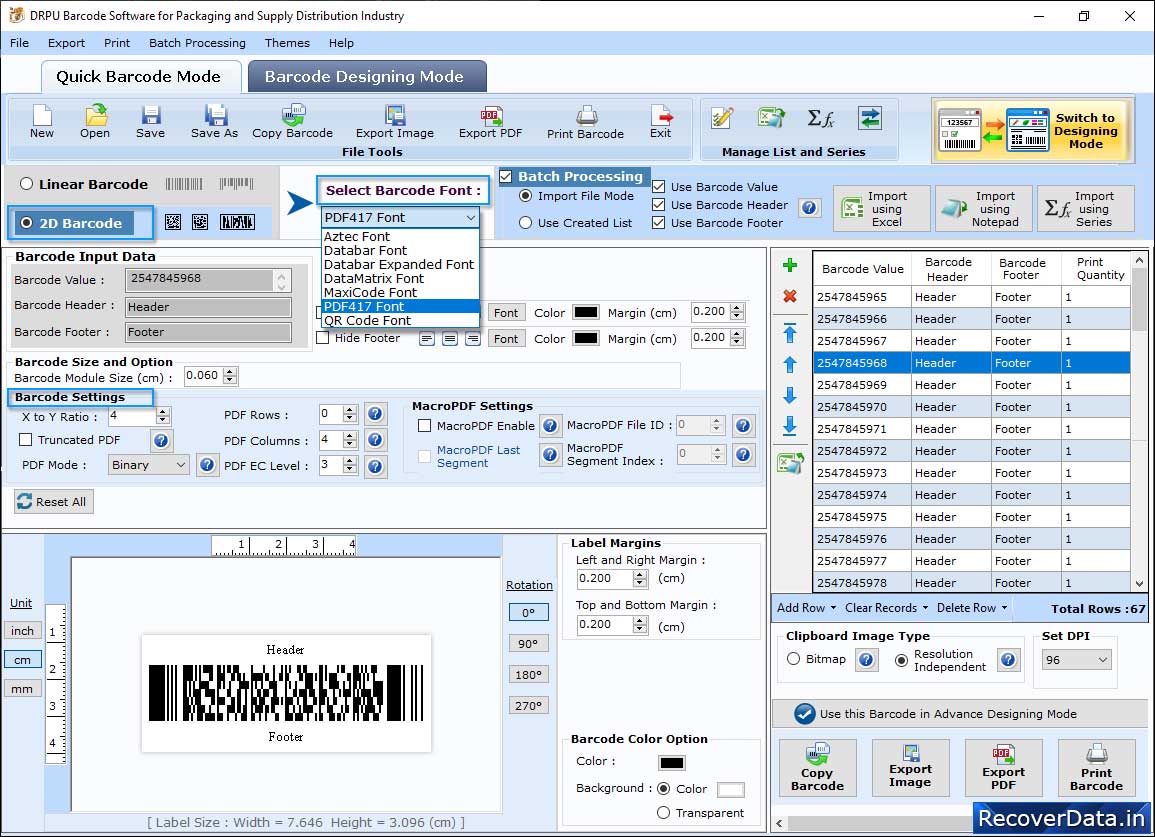
Task: Collapse the PDF417 Font dropdown
Action: (x=471, y=217)
